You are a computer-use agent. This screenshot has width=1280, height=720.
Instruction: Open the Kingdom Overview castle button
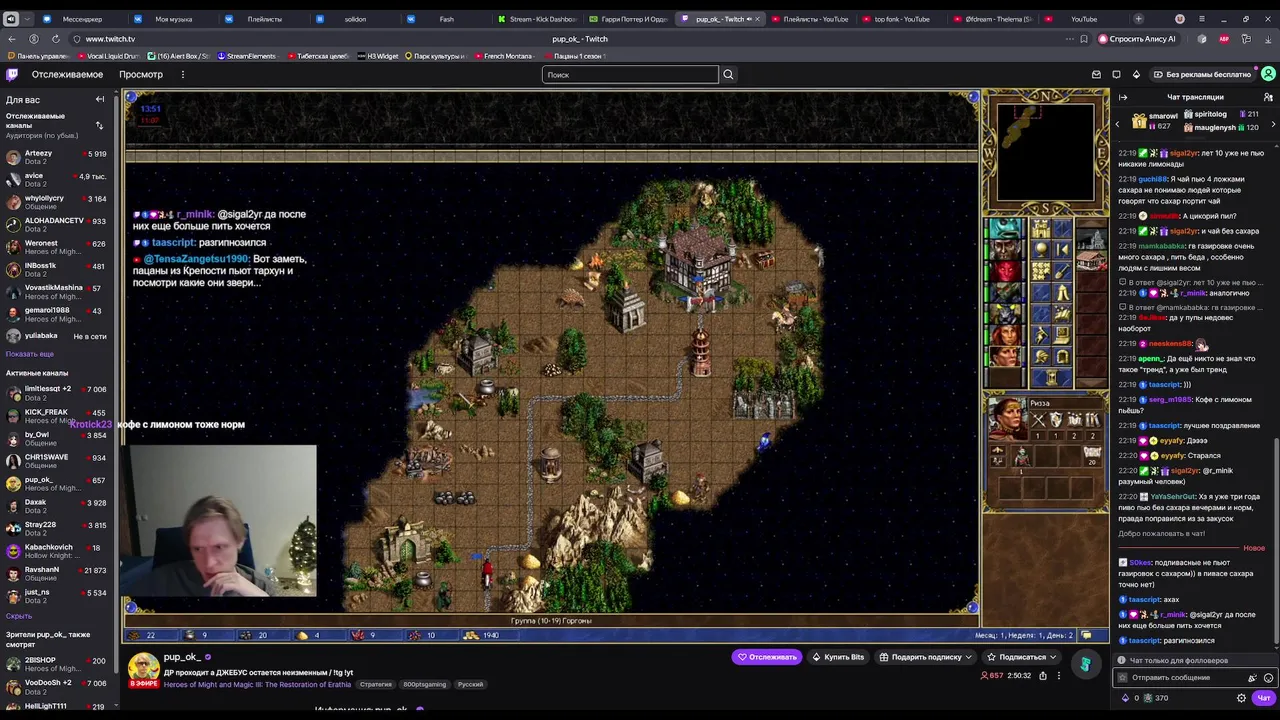[1041, 229]
